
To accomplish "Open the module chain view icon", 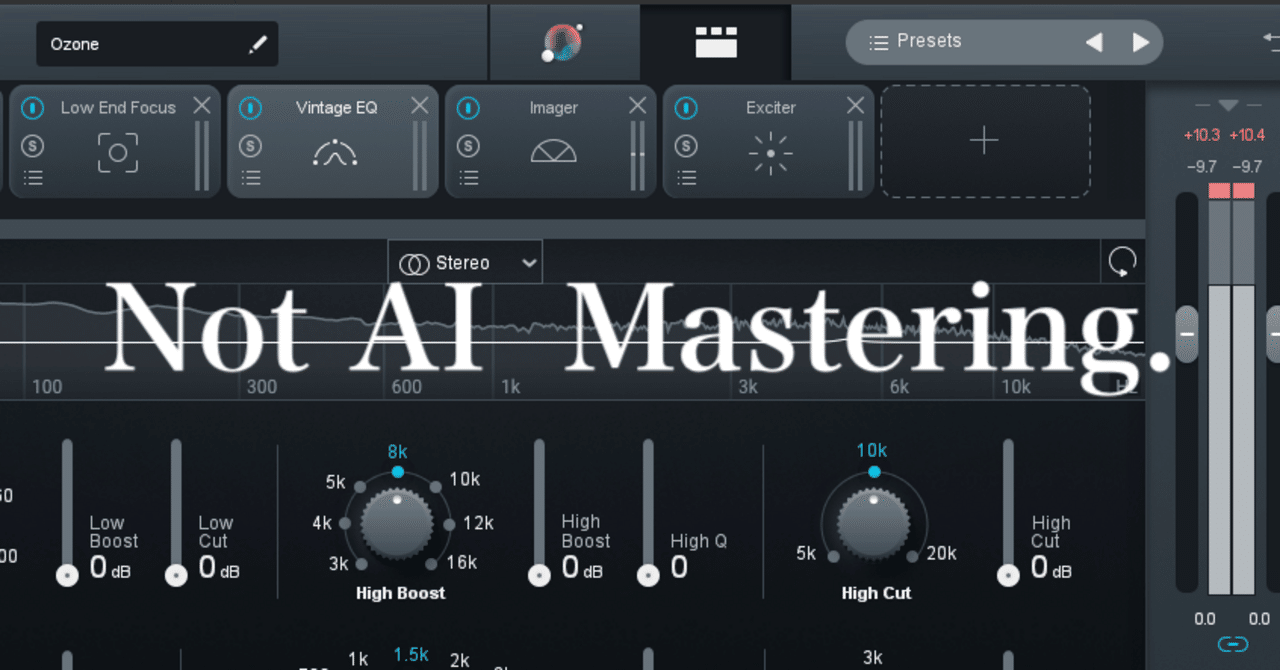I will tap(716, 42).
